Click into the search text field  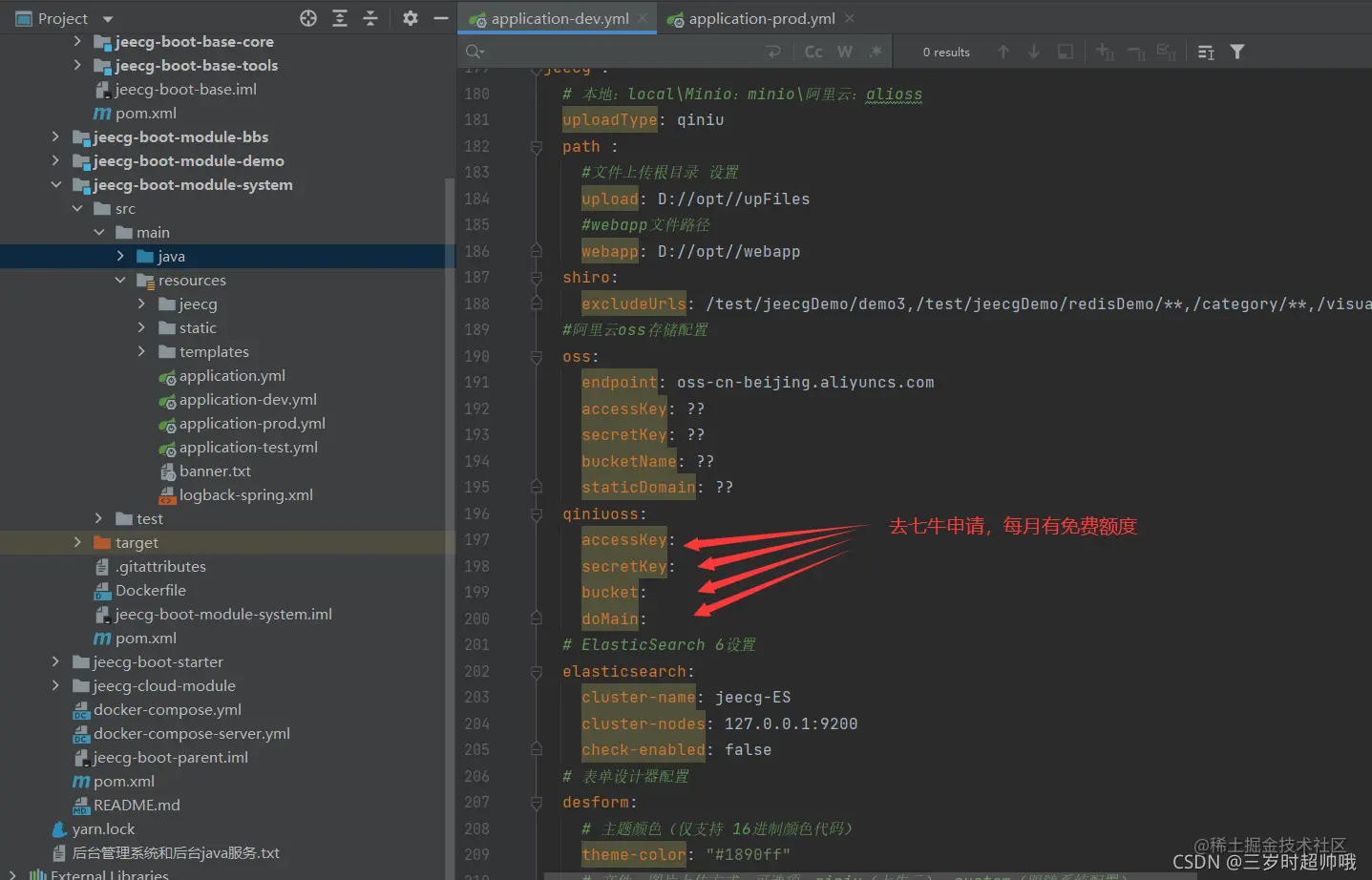625,52
